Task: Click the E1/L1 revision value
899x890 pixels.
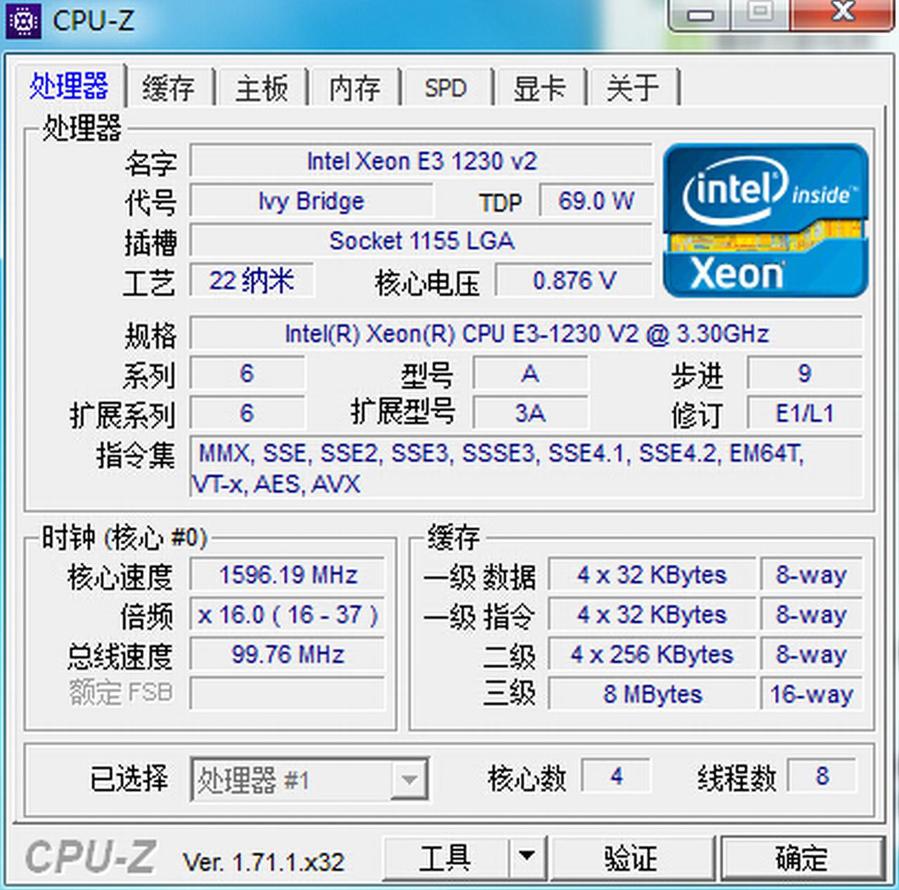Action: point(805,413)
